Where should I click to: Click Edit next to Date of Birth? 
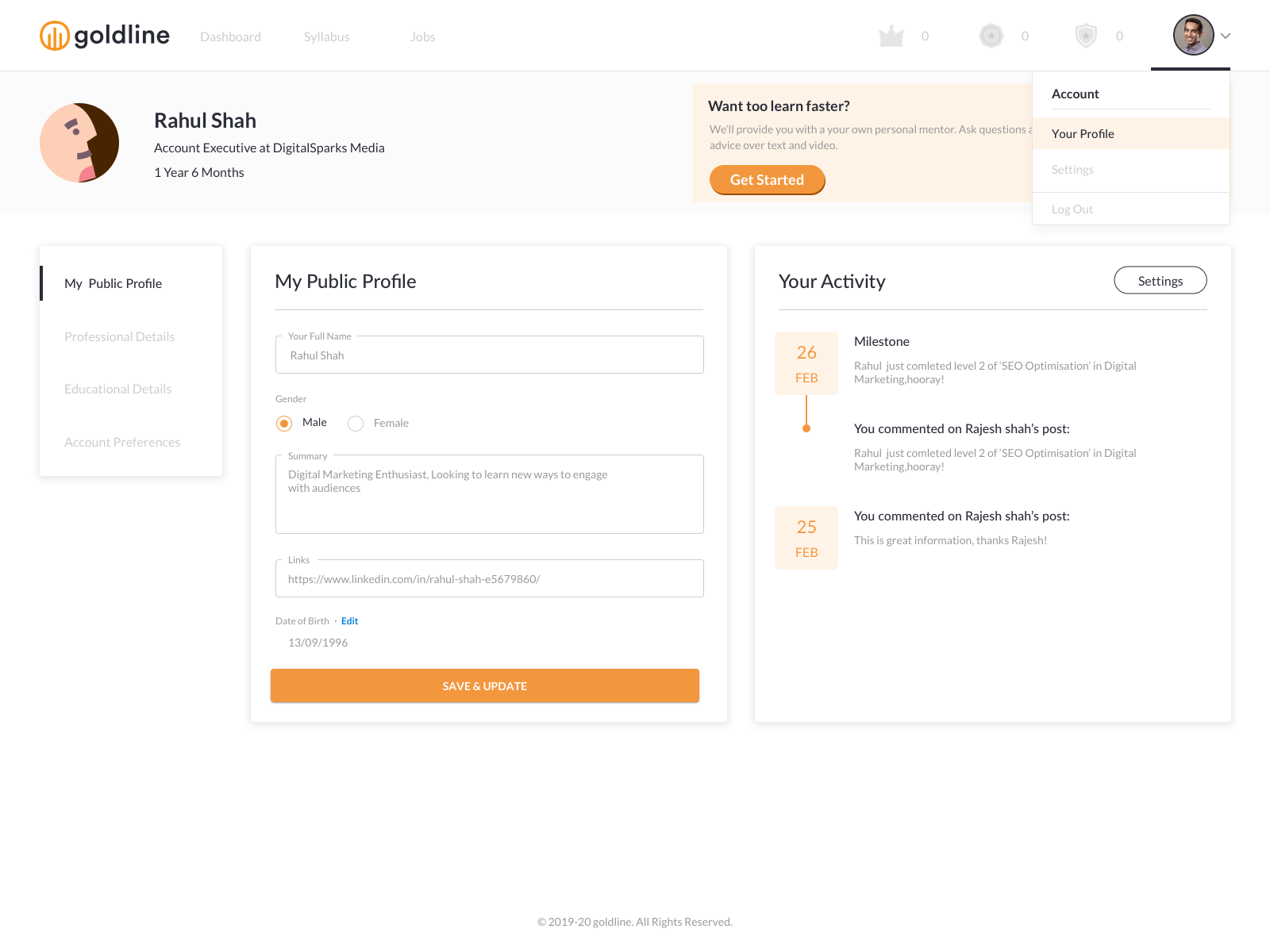[349, 620]
